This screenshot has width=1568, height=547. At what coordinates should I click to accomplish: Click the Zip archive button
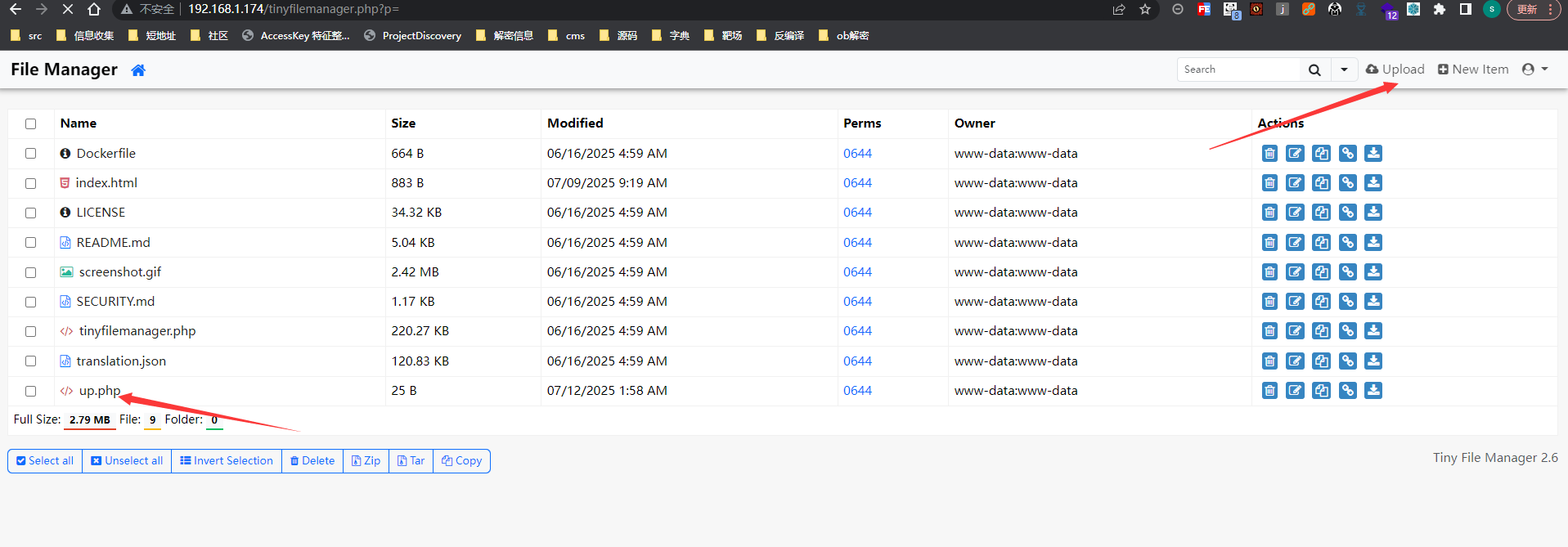click(x=366, y=461)
